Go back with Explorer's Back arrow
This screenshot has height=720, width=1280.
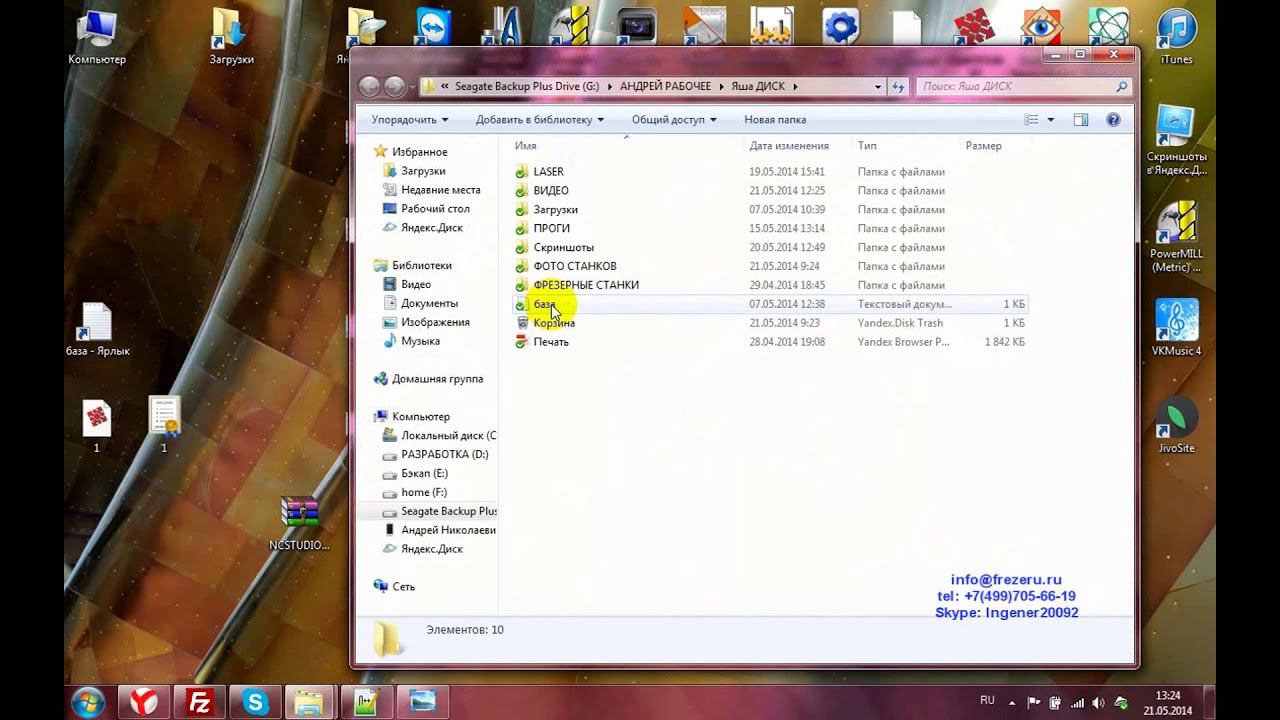click(x=369, y=86)
